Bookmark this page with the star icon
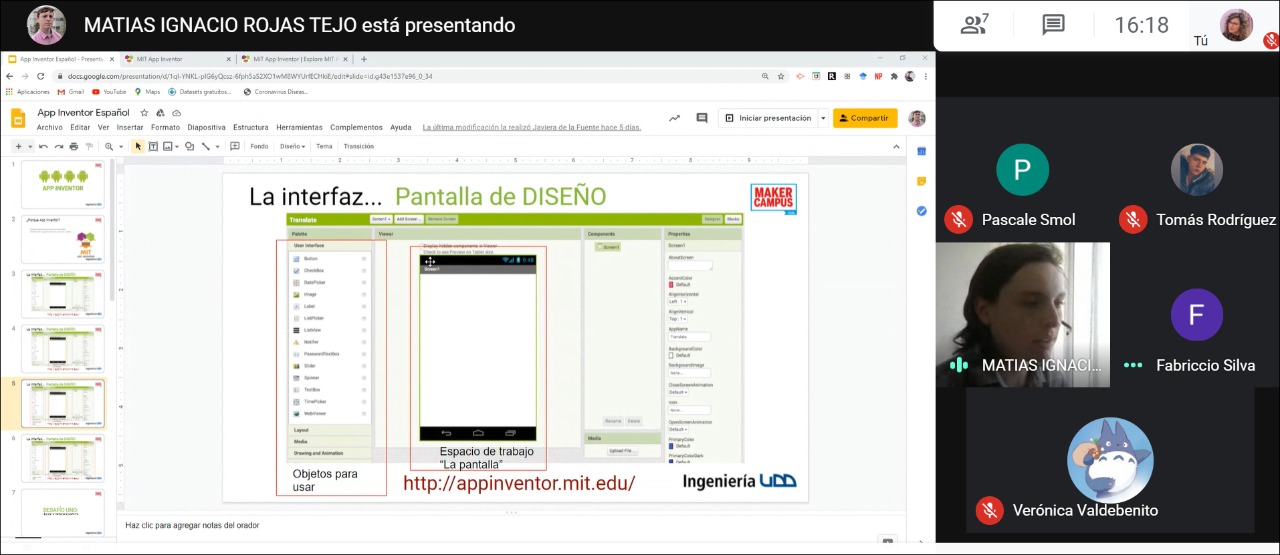The image size is (1280, 555). [781, 76]
